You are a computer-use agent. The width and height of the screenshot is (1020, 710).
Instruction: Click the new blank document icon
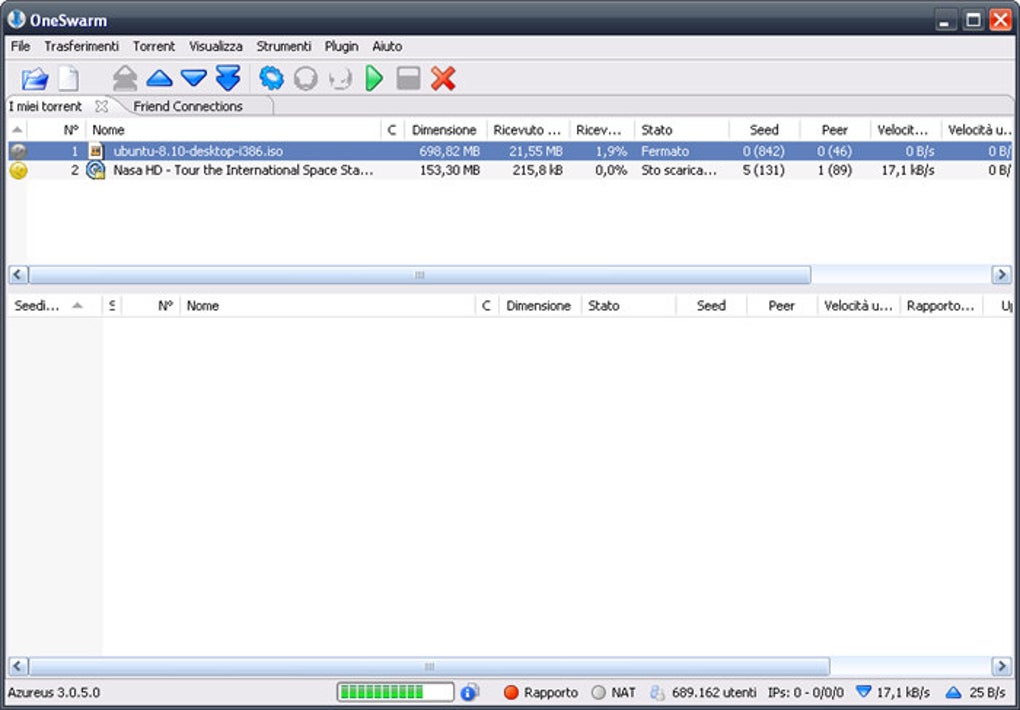68,79
